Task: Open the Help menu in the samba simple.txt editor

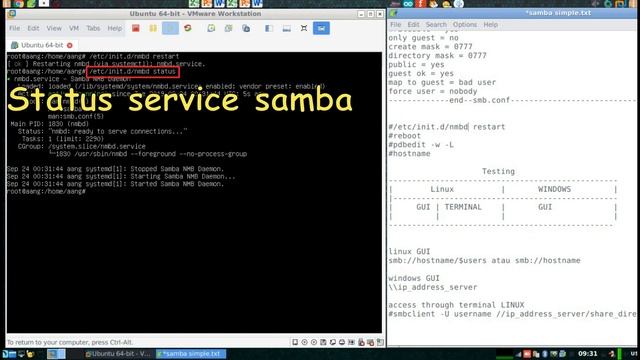Action: pyautogui.click(x=490, y=24)
